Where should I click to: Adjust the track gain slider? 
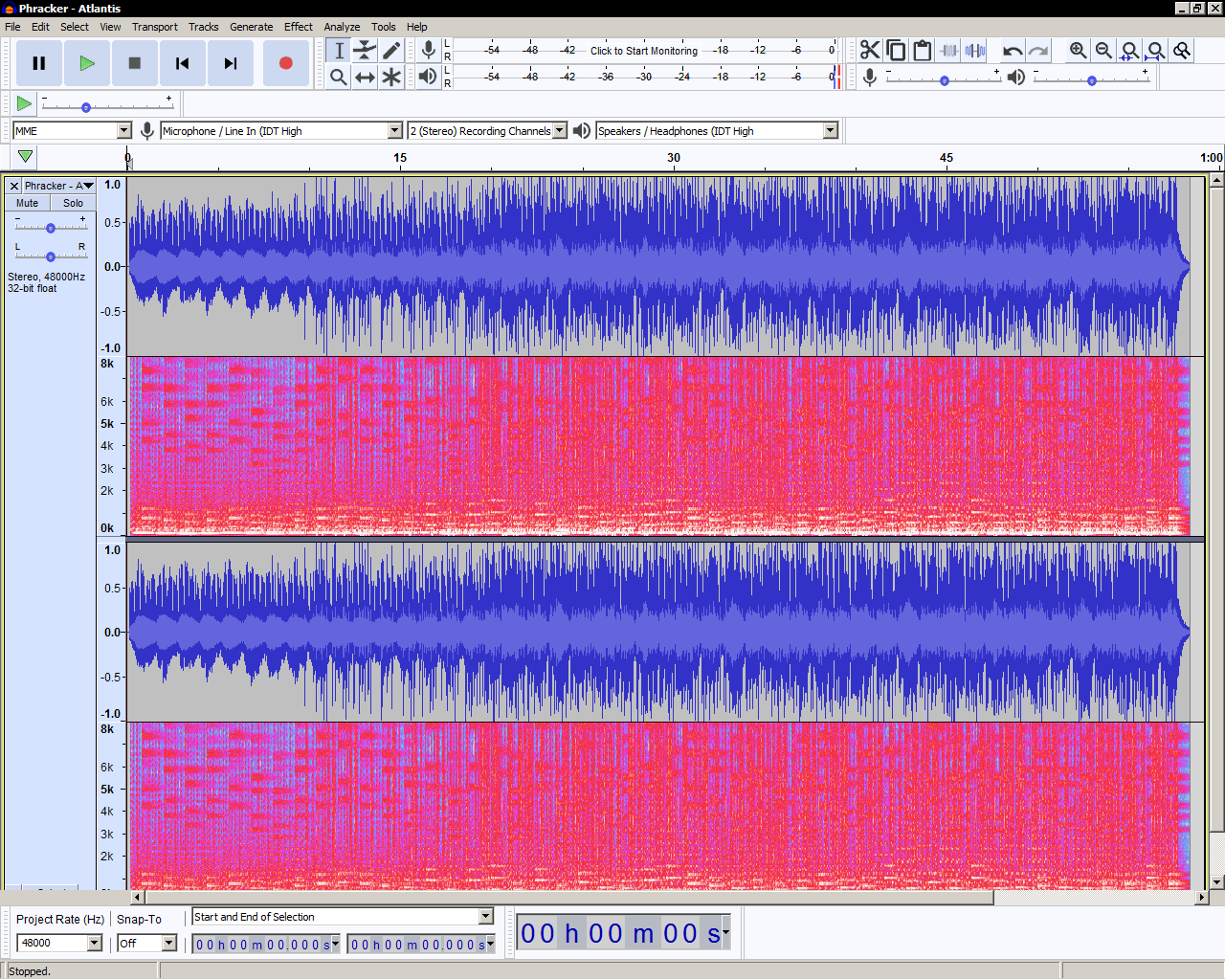coord(51,228)
